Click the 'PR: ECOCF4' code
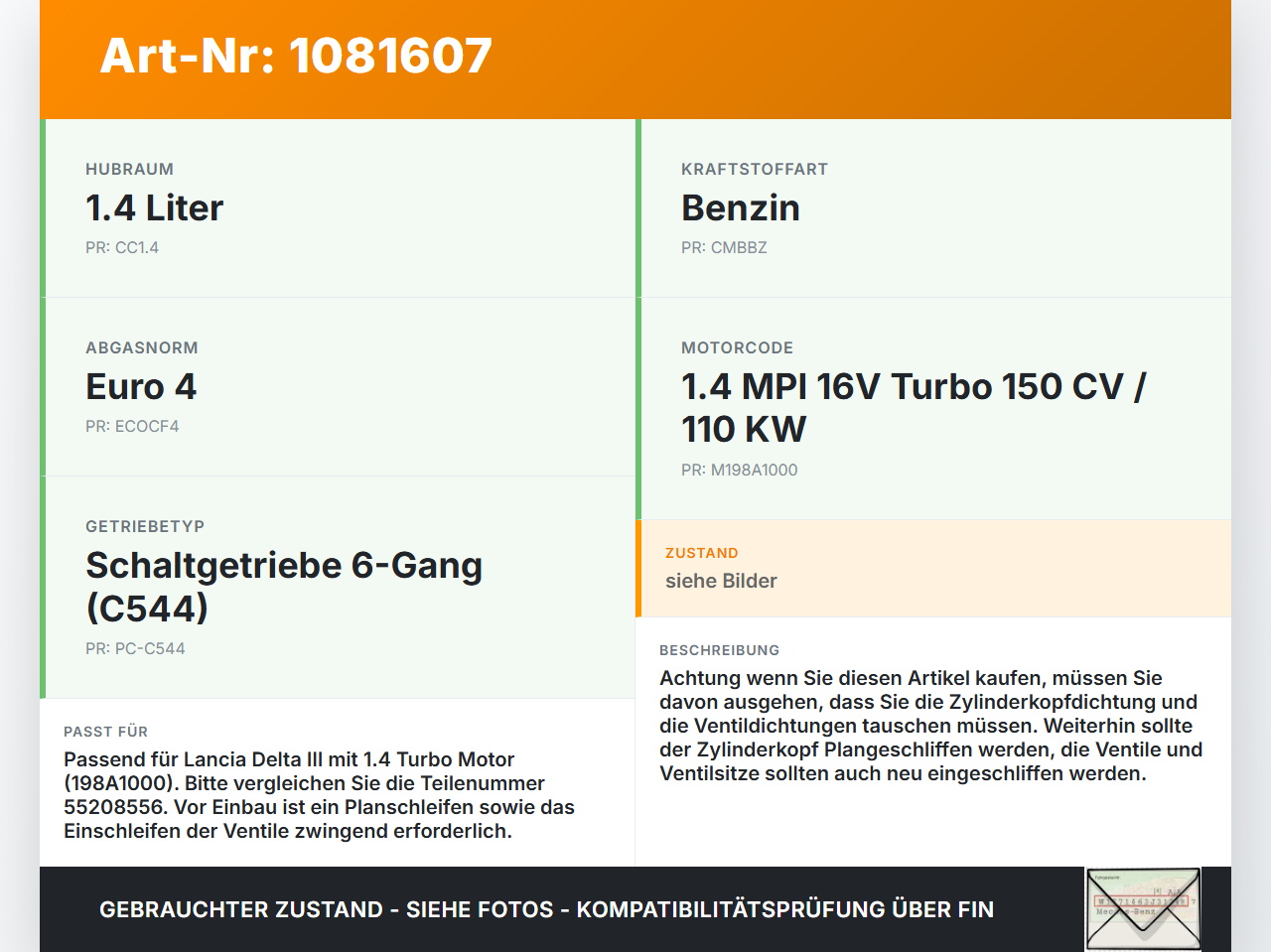The width and height of the screenshot is (1271, 952). (x=132, y=426)
